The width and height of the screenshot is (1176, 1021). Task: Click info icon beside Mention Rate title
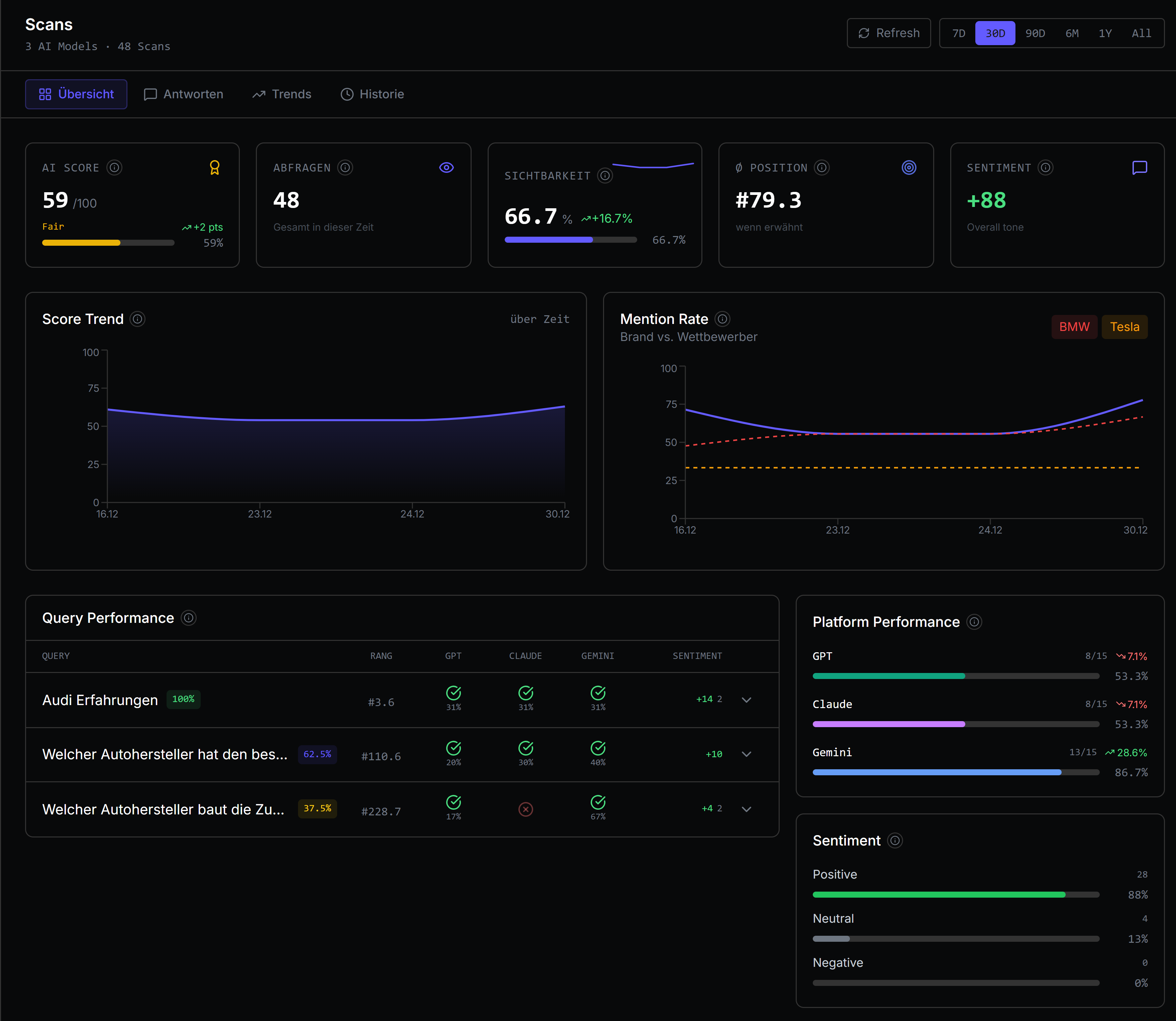[722, 319]
